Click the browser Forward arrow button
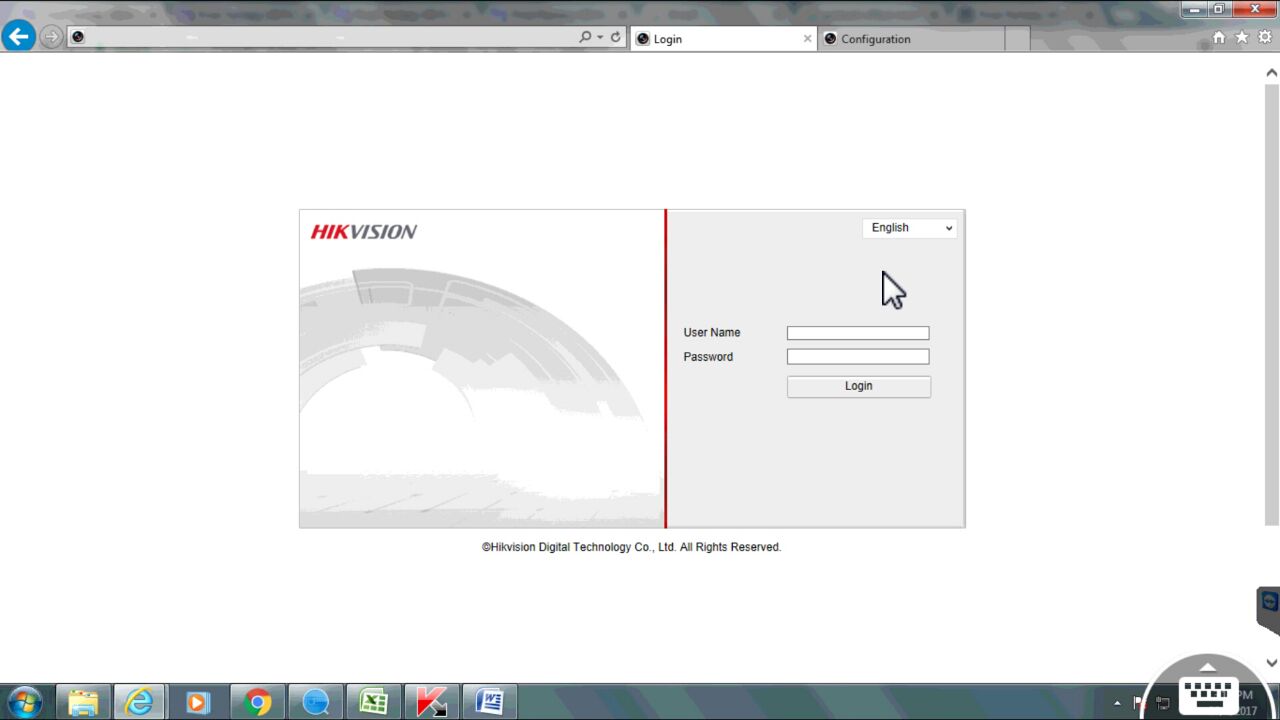Viewport: 1280px width, 720px height. pyautogui.click(x=51, y=38)
